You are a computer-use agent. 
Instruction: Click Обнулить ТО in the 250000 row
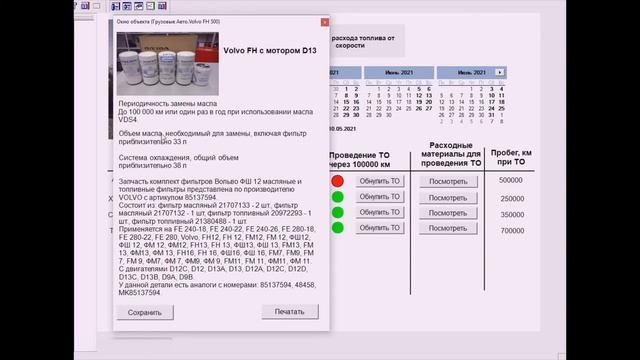point(380,196)
